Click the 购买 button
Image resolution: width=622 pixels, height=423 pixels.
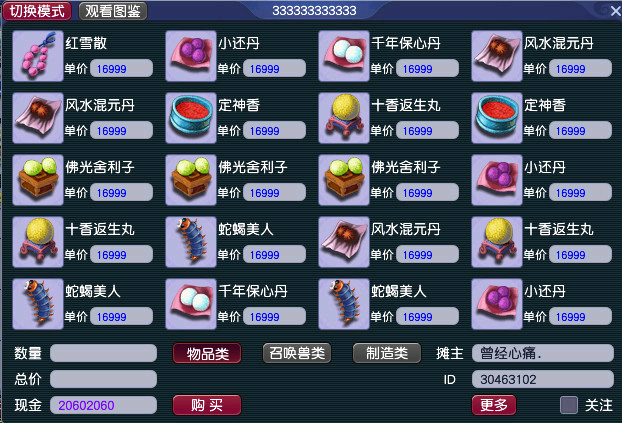point(207,405)
